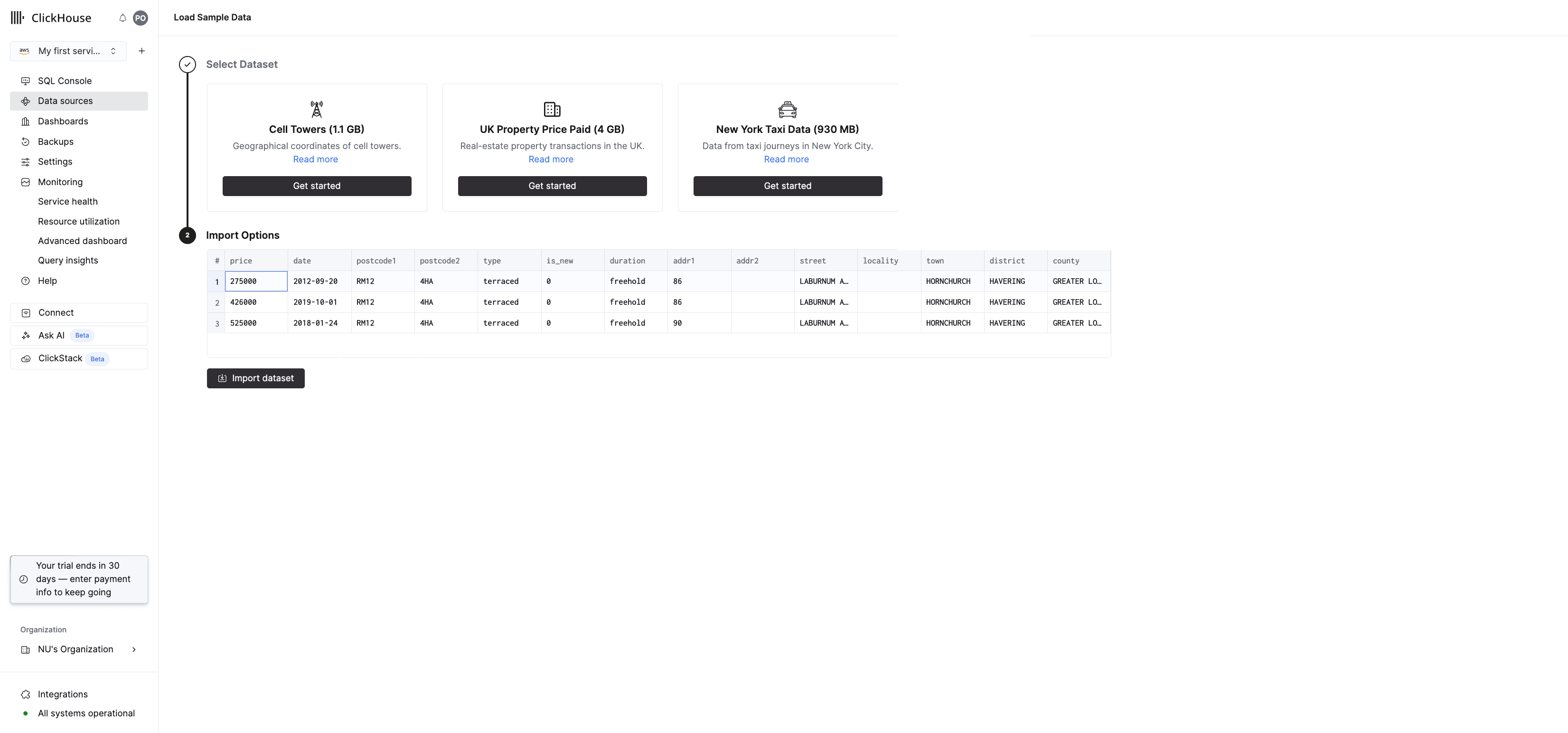Click Get started for New York Taxi Data

click(788, 186)
